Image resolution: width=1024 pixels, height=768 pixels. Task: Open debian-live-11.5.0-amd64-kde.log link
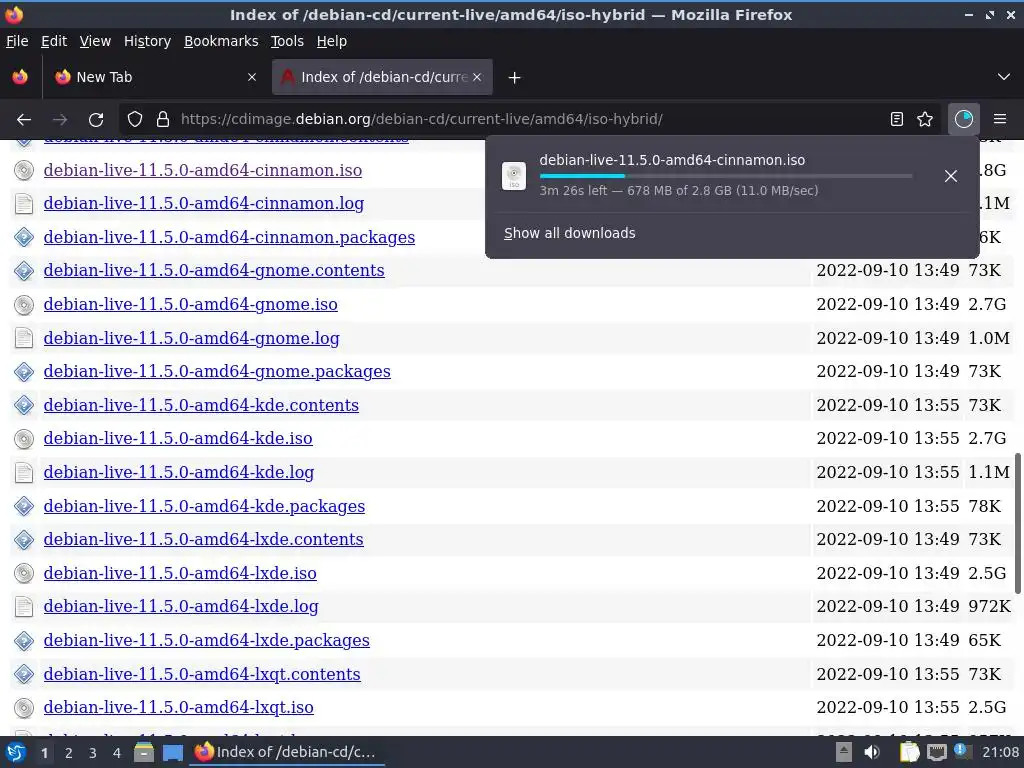point(178,472)
